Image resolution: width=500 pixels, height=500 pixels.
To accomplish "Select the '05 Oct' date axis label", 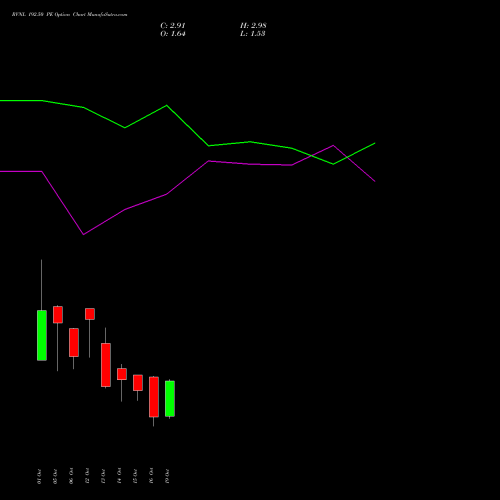I will pos(55,476).
